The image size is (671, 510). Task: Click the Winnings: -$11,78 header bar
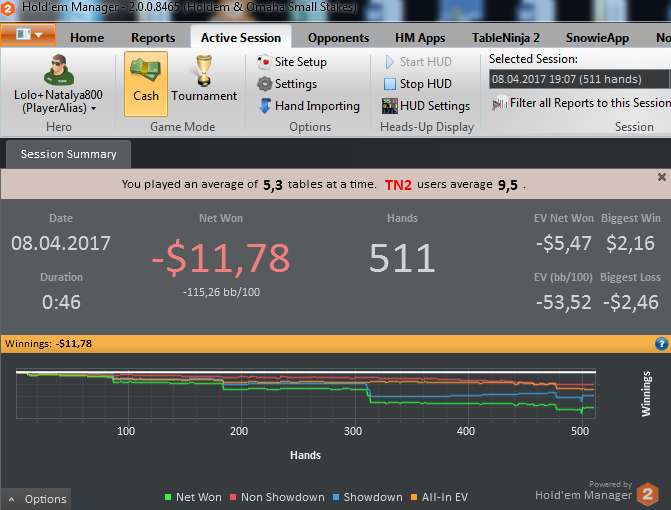pyautogui.click(x=336, y=344)
